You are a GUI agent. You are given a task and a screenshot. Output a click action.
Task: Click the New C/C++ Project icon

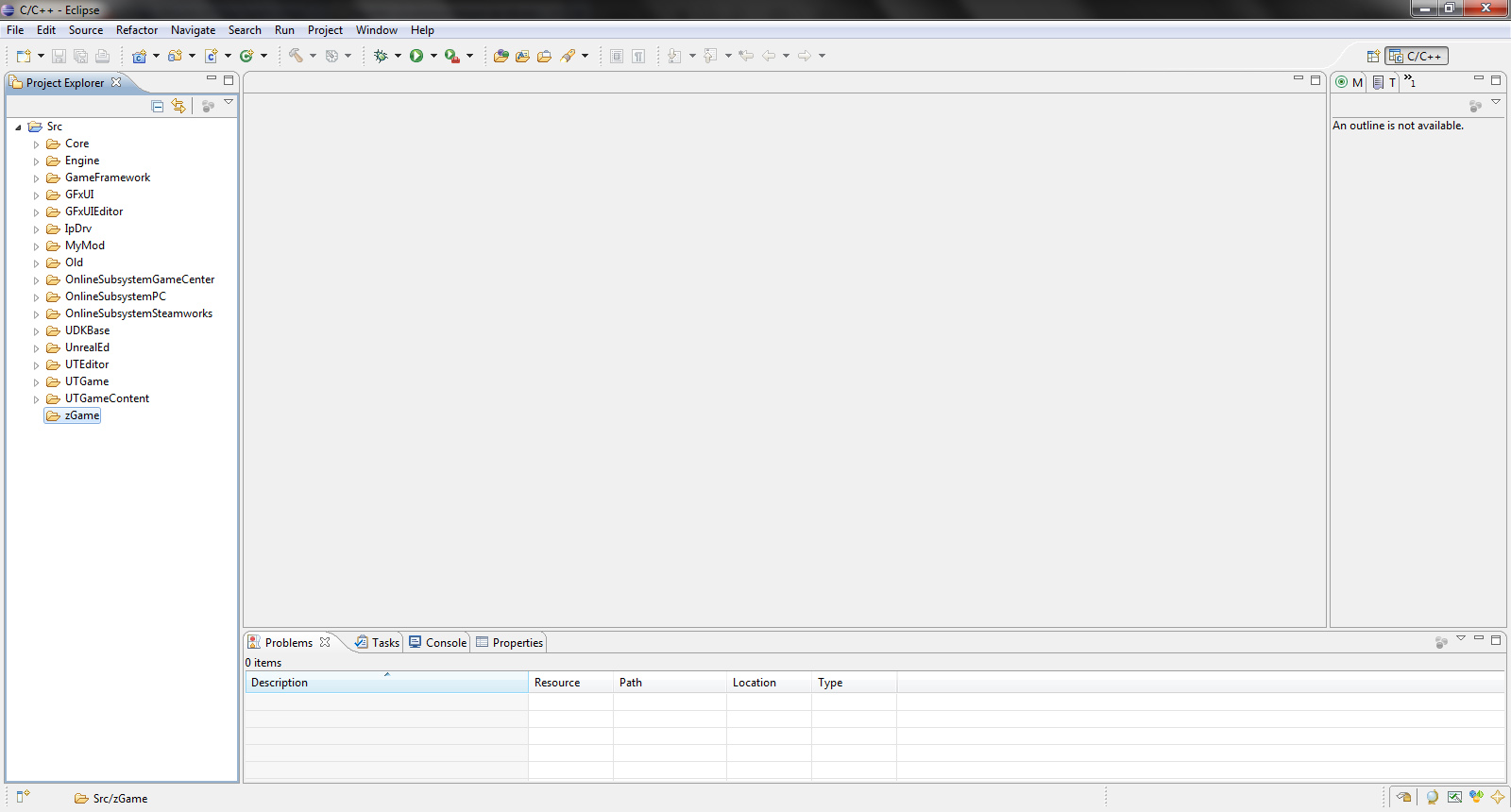(x=139, y=56)
